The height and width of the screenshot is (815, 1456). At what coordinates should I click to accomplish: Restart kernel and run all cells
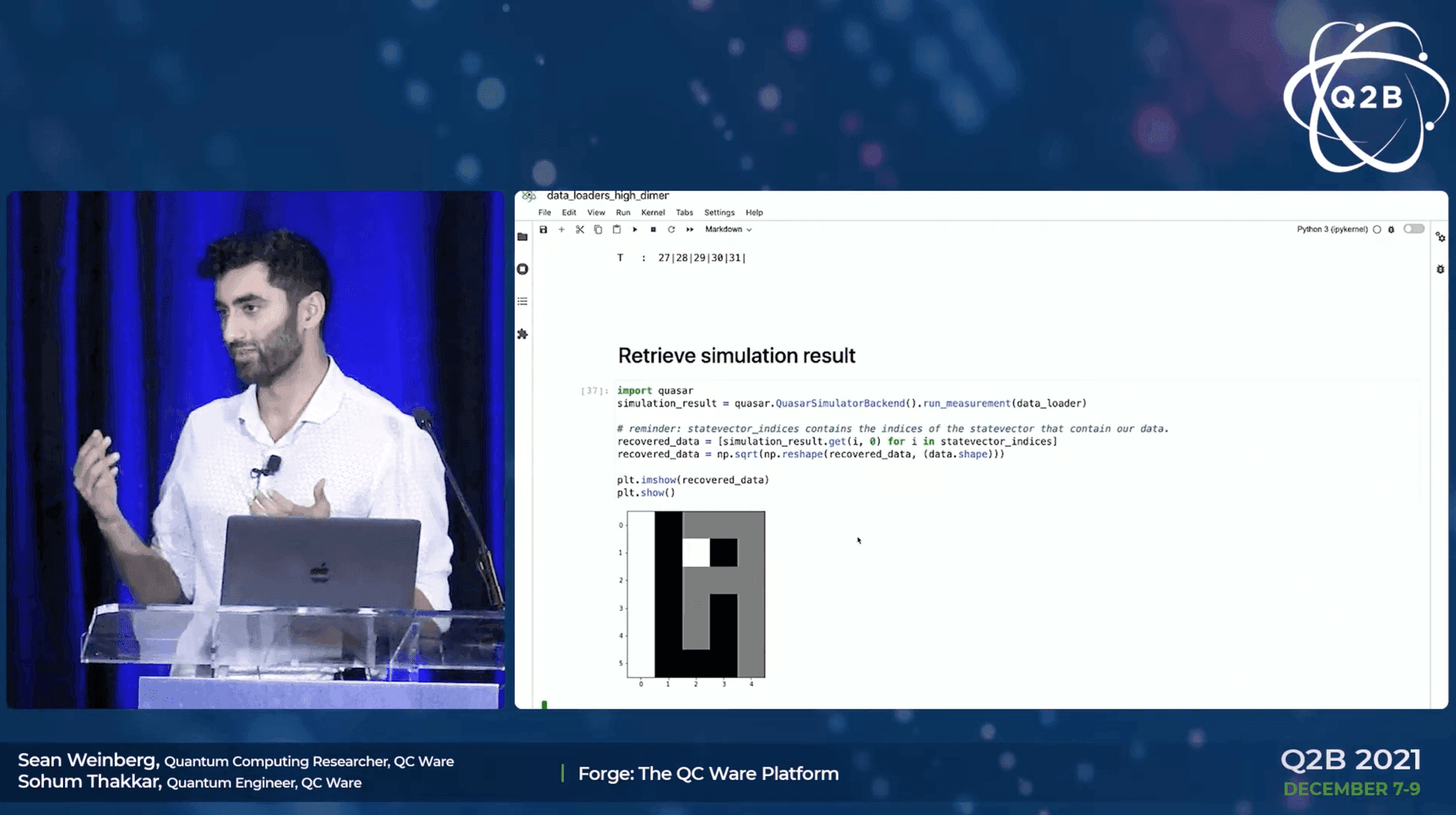[x=689, y=229]
